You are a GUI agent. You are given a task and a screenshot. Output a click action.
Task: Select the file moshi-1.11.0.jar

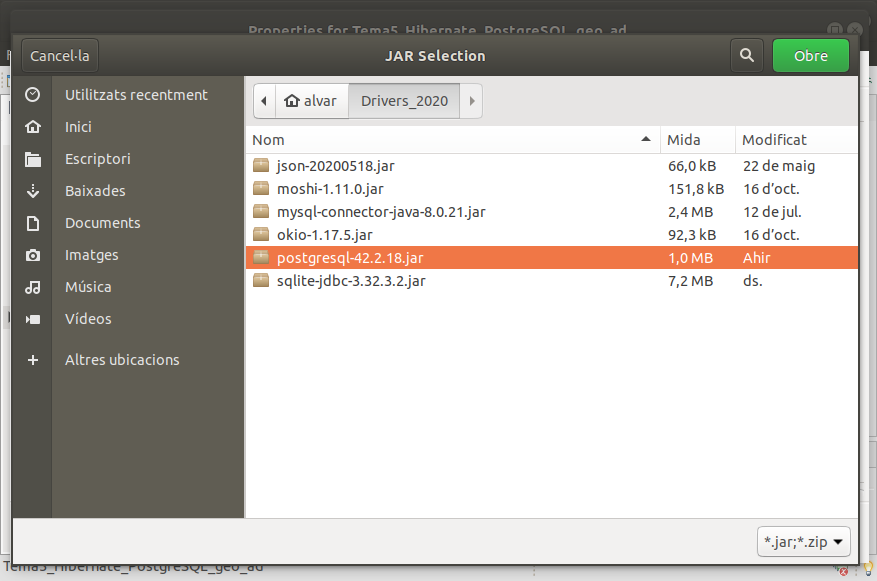551,188
